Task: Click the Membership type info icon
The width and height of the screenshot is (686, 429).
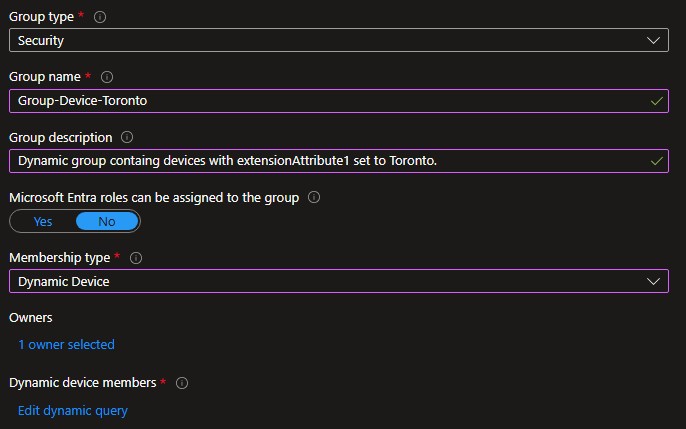Action: click(x=136, y=258)
